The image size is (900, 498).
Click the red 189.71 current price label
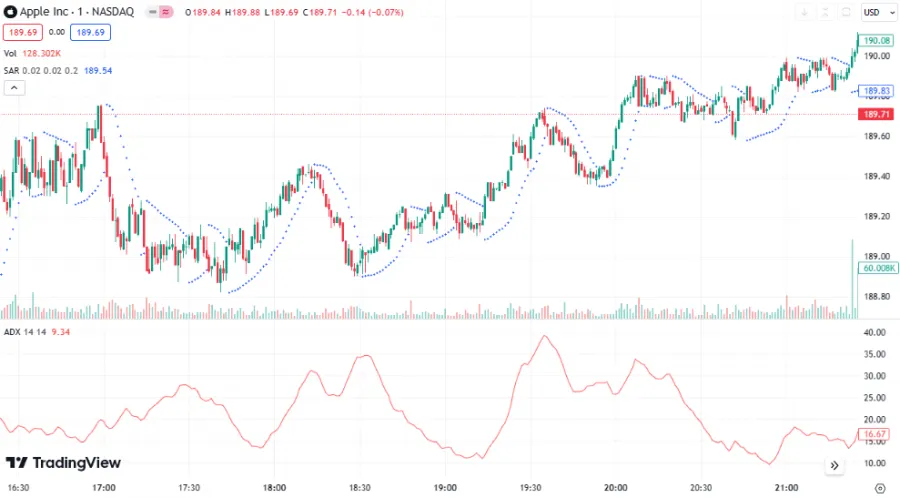(876, 115)
